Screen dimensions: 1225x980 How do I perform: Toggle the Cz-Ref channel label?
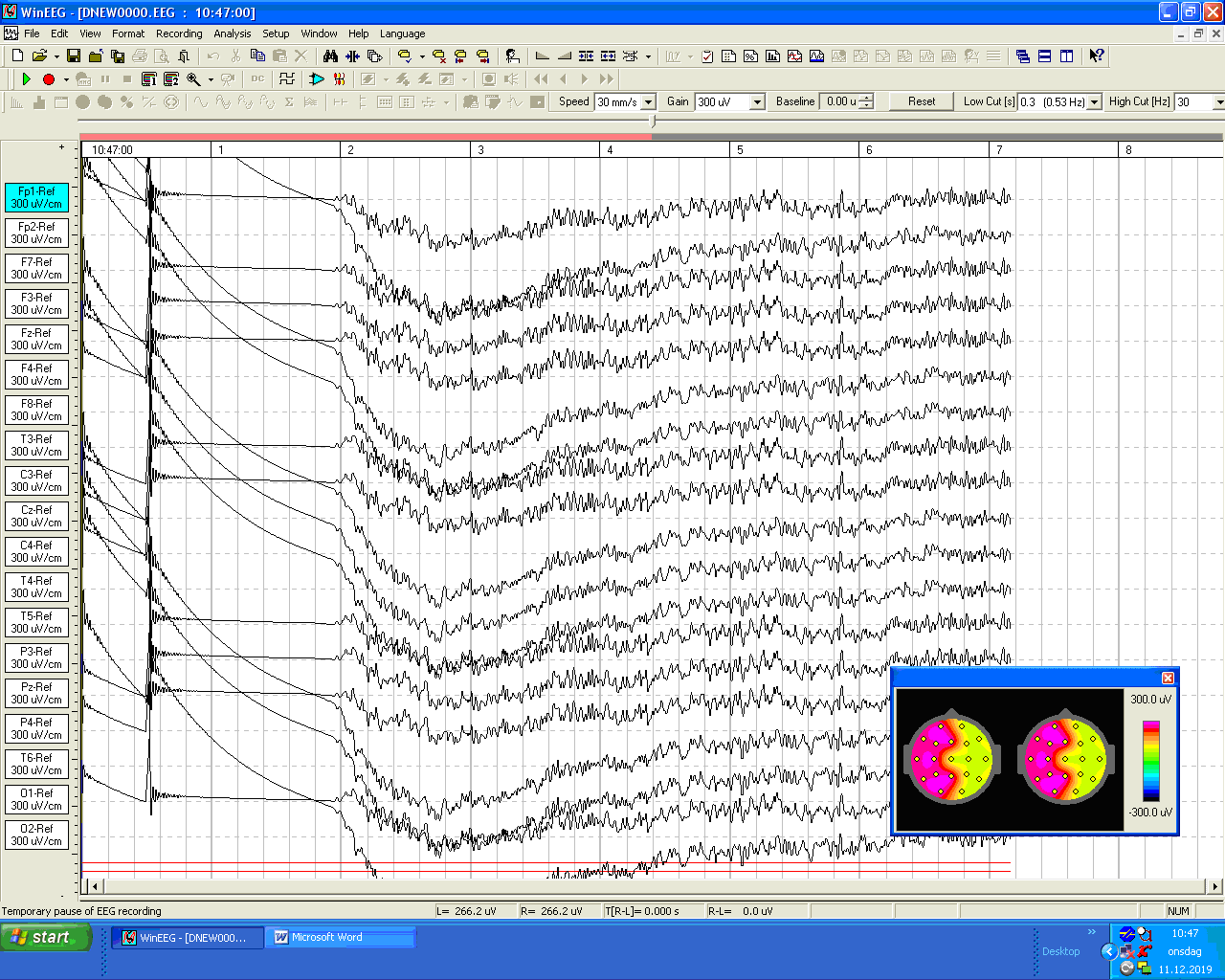37,517
